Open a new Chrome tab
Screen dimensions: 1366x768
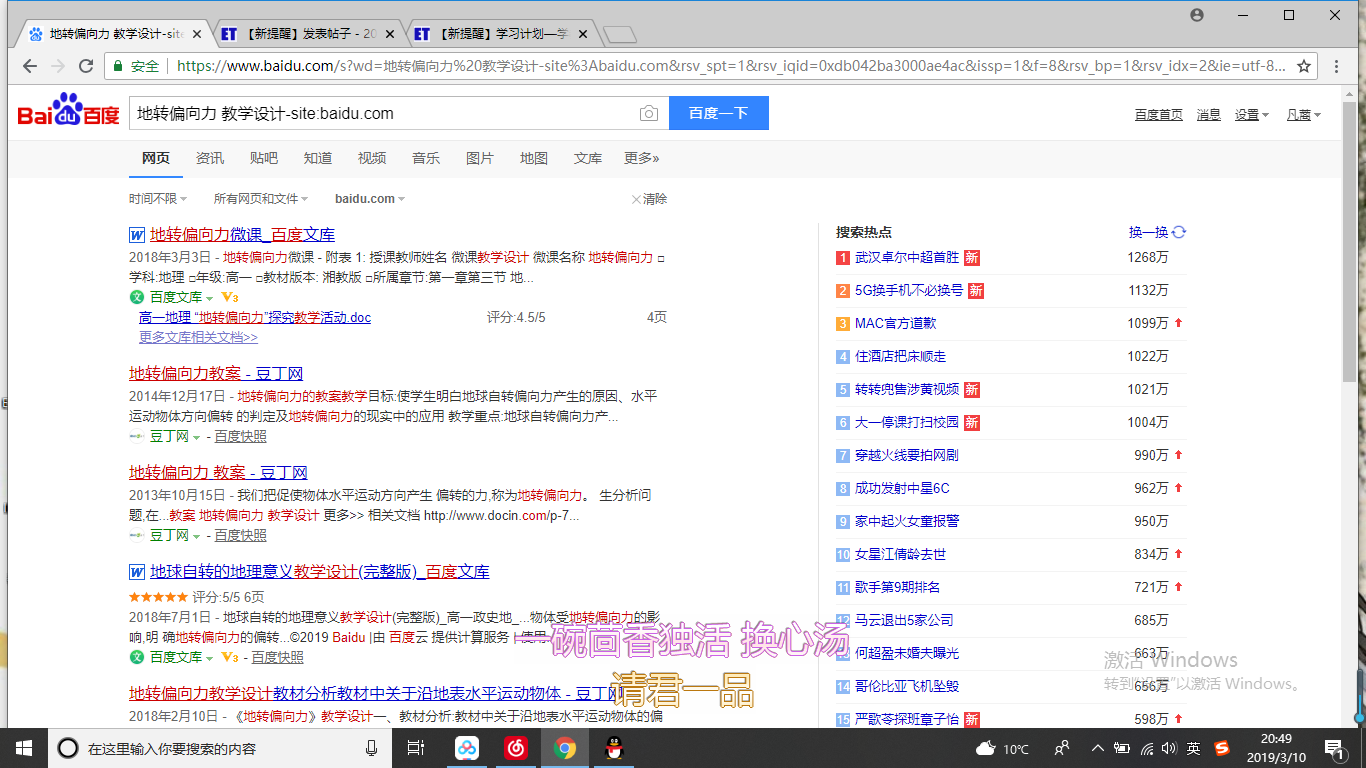point(620,35)
